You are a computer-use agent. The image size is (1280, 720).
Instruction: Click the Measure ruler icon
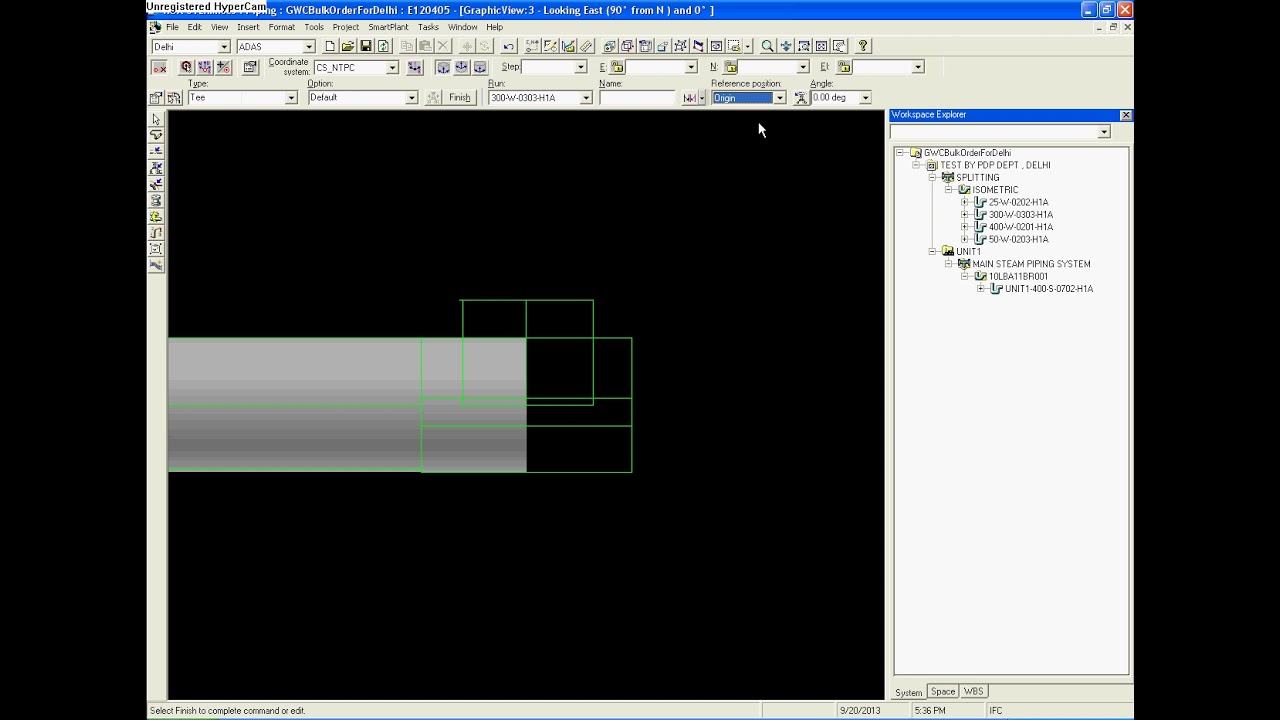point(586,46)
